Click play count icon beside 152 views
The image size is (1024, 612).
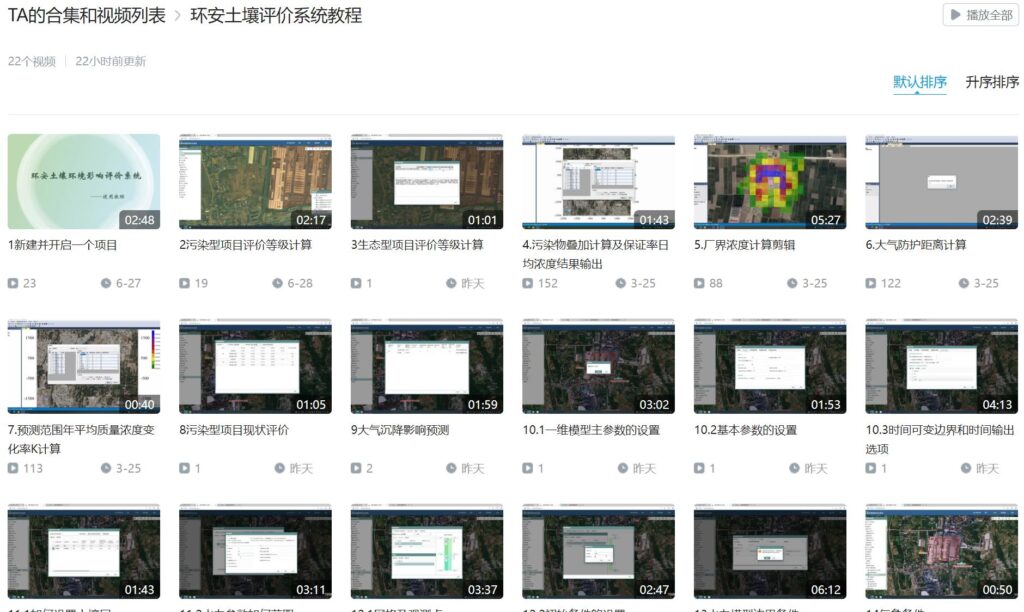click(528, 284)
